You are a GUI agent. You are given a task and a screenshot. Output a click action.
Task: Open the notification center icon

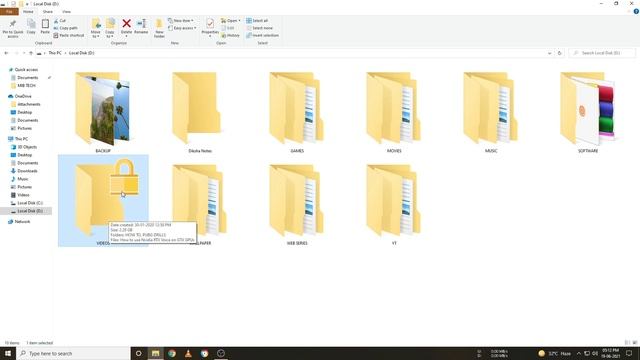[629, 353]
